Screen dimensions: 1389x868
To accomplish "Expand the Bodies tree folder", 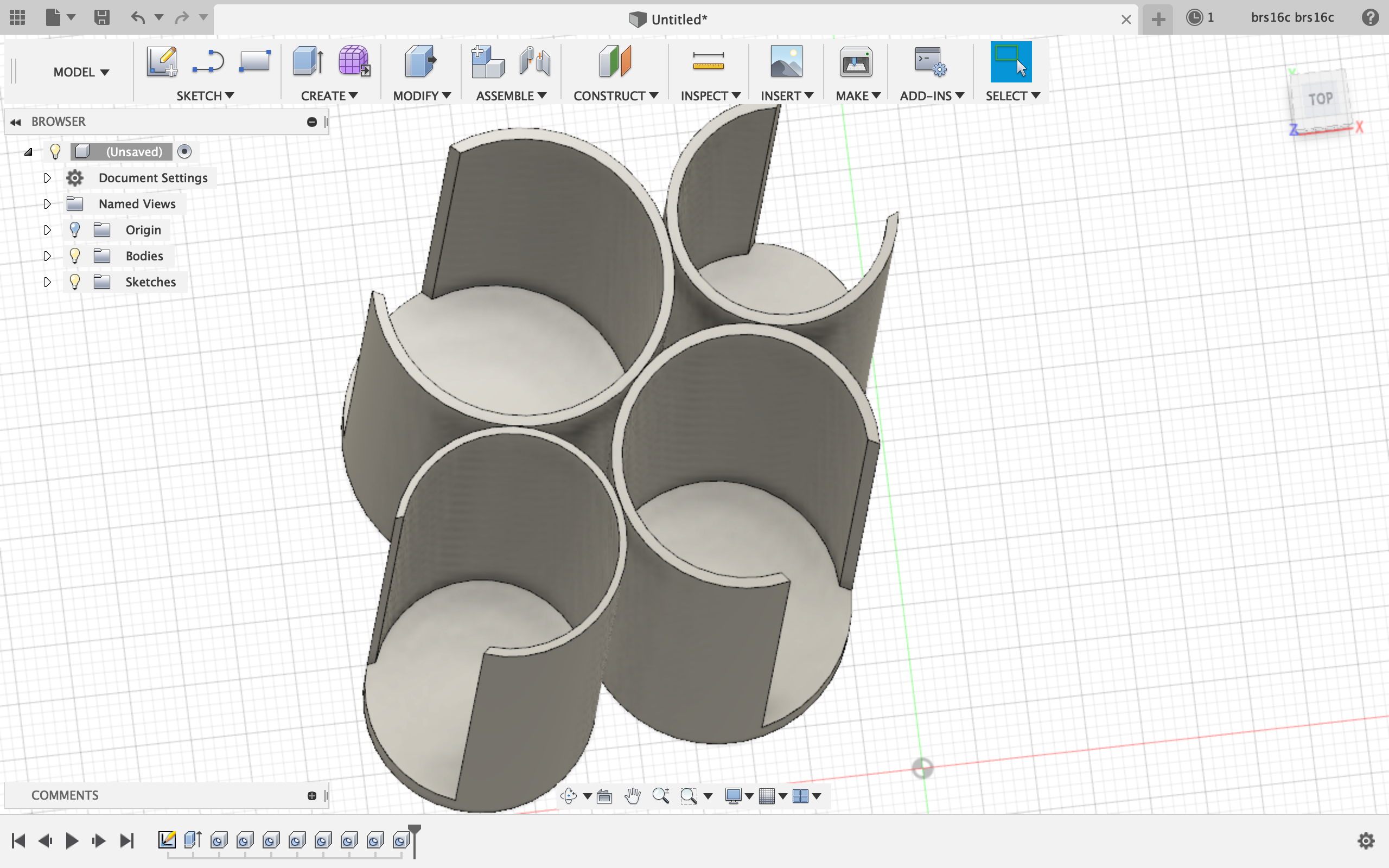I will 48,256.
